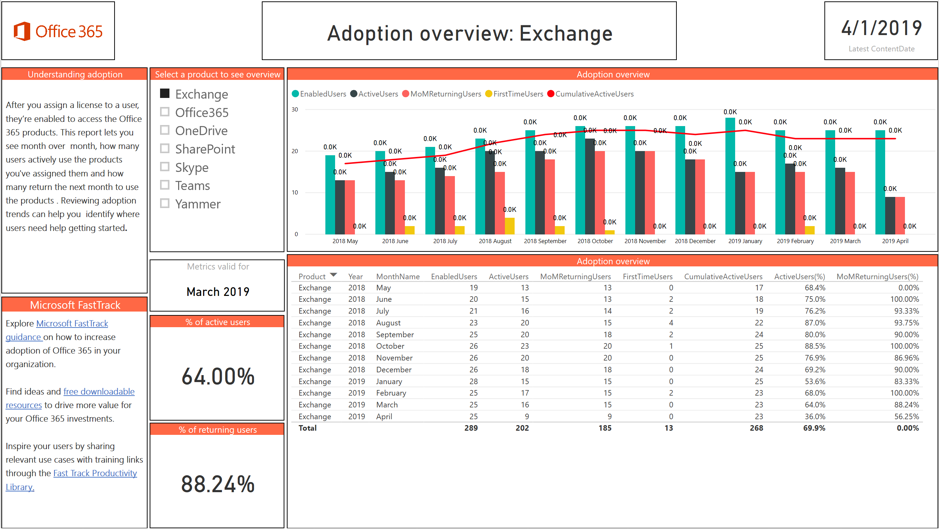Click the Office 365 logo
Viewport: 939px width, 529px height.
point(58,31)
